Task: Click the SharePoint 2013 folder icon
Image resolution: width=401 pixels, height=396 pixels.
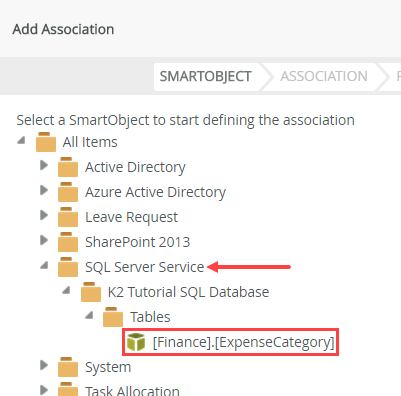Action: pos(68,242)
